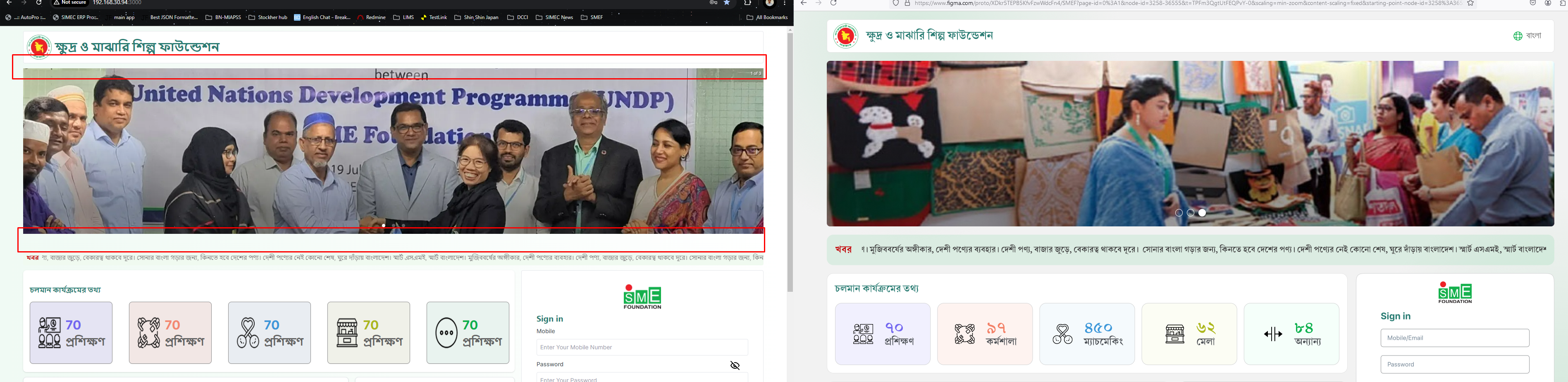Click the Bangladesh government logo in left page
The image size is (1568, 382).
coord(39,47)
